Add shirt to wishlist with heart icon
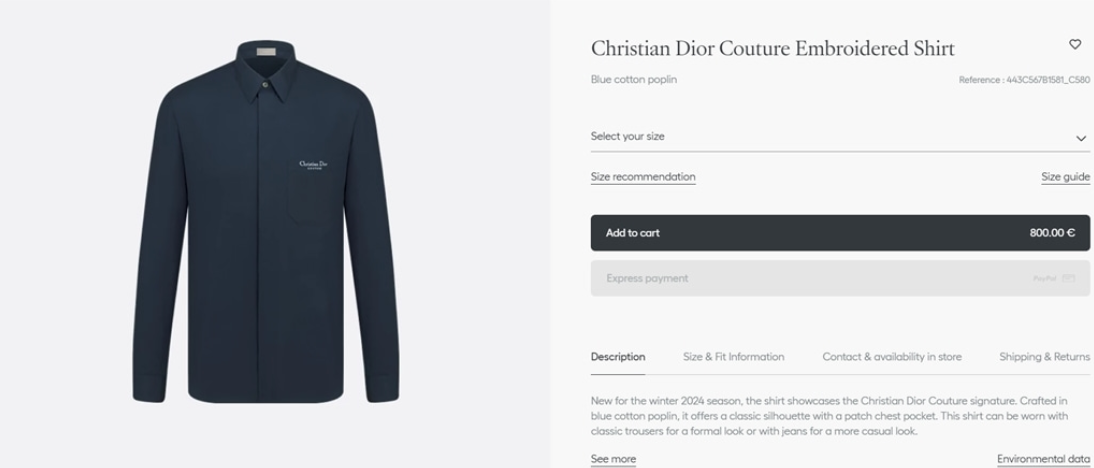 tap(1075, 44)
